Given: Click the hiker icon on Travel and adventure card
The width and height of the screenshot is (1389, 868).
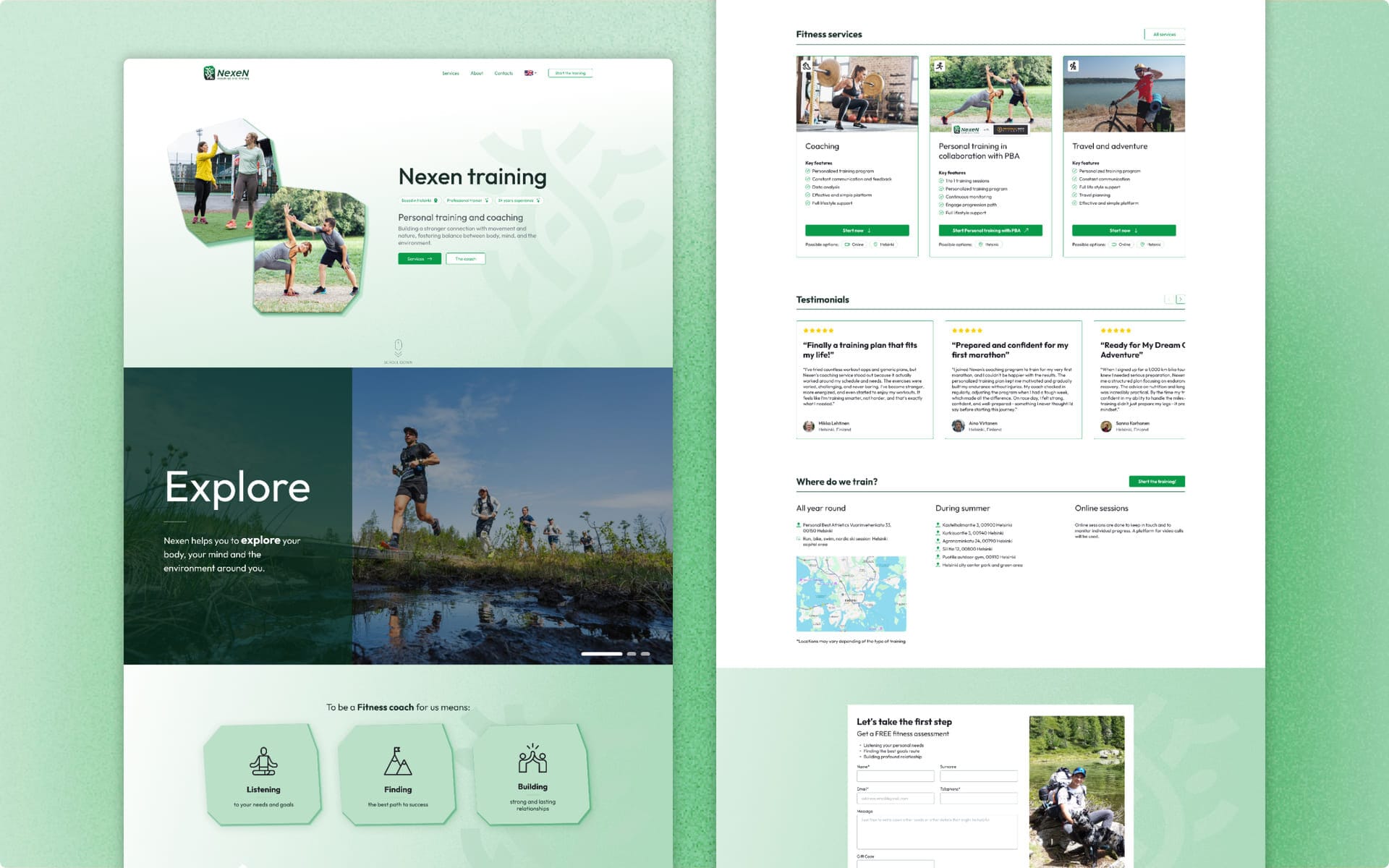Looking at the screenshot, I should point(1074,66).
